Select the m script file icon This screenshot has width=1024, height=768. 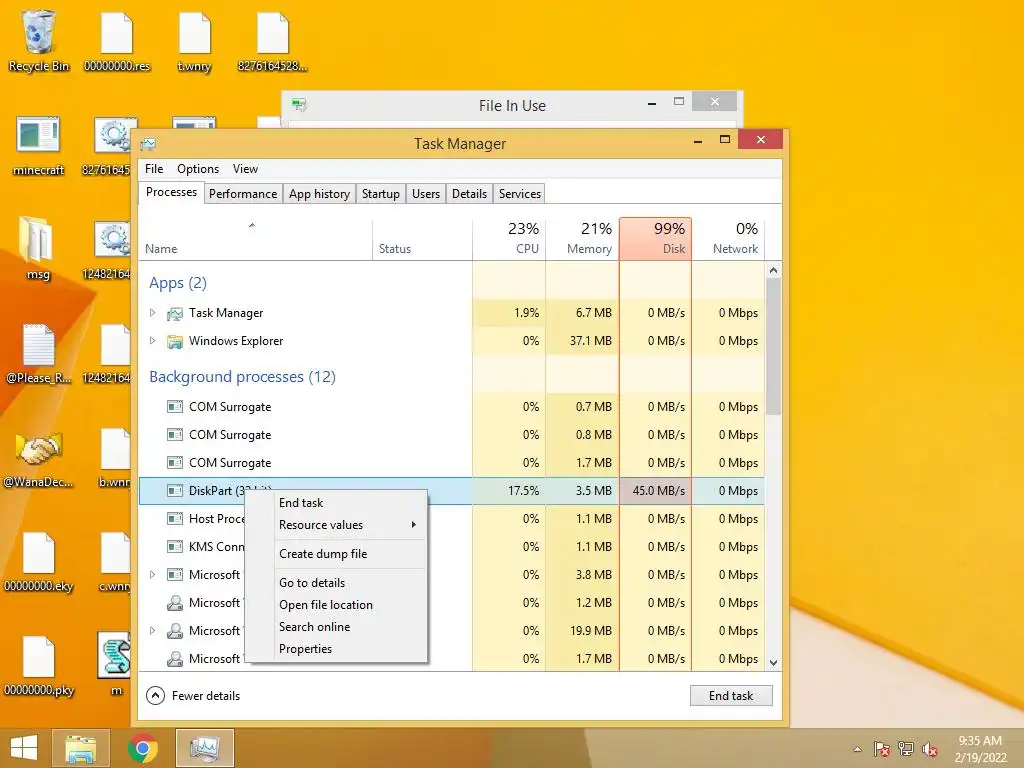pyautogui.click(x=115, y=664)
